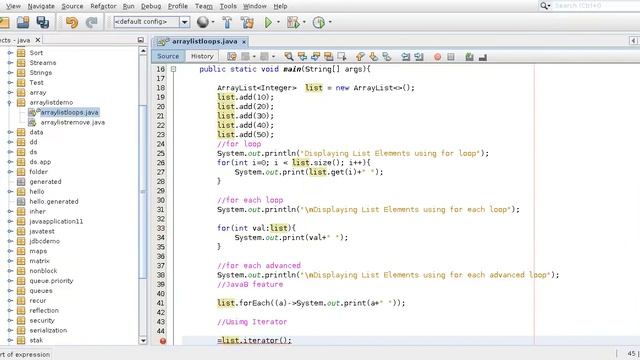Image resolution: width=640 pixels, height=360 pixels.
Task: Toggle Bookmark on current line
Action: [387, 57]
